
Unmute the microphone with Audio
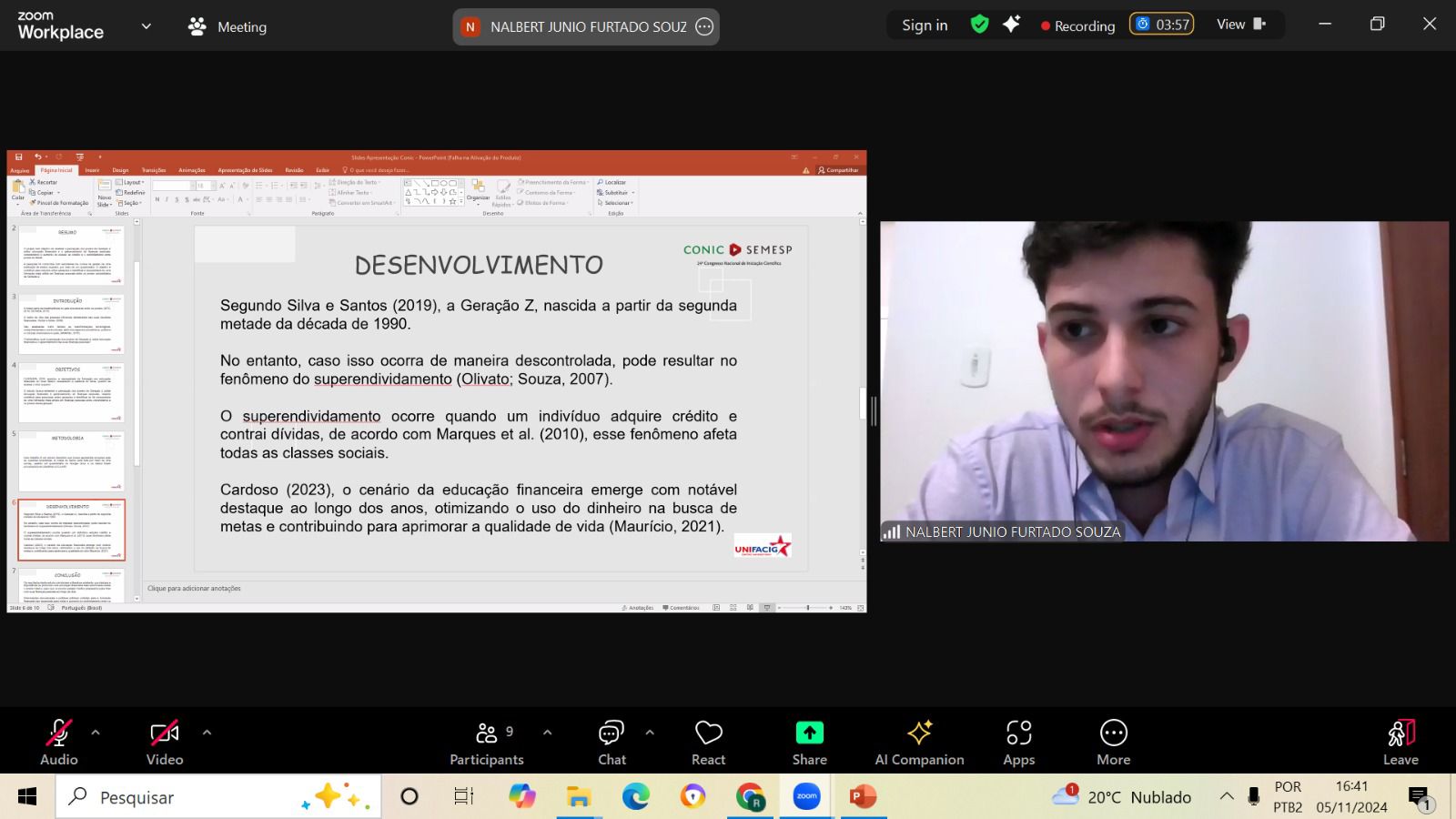(x=59, y=743)
